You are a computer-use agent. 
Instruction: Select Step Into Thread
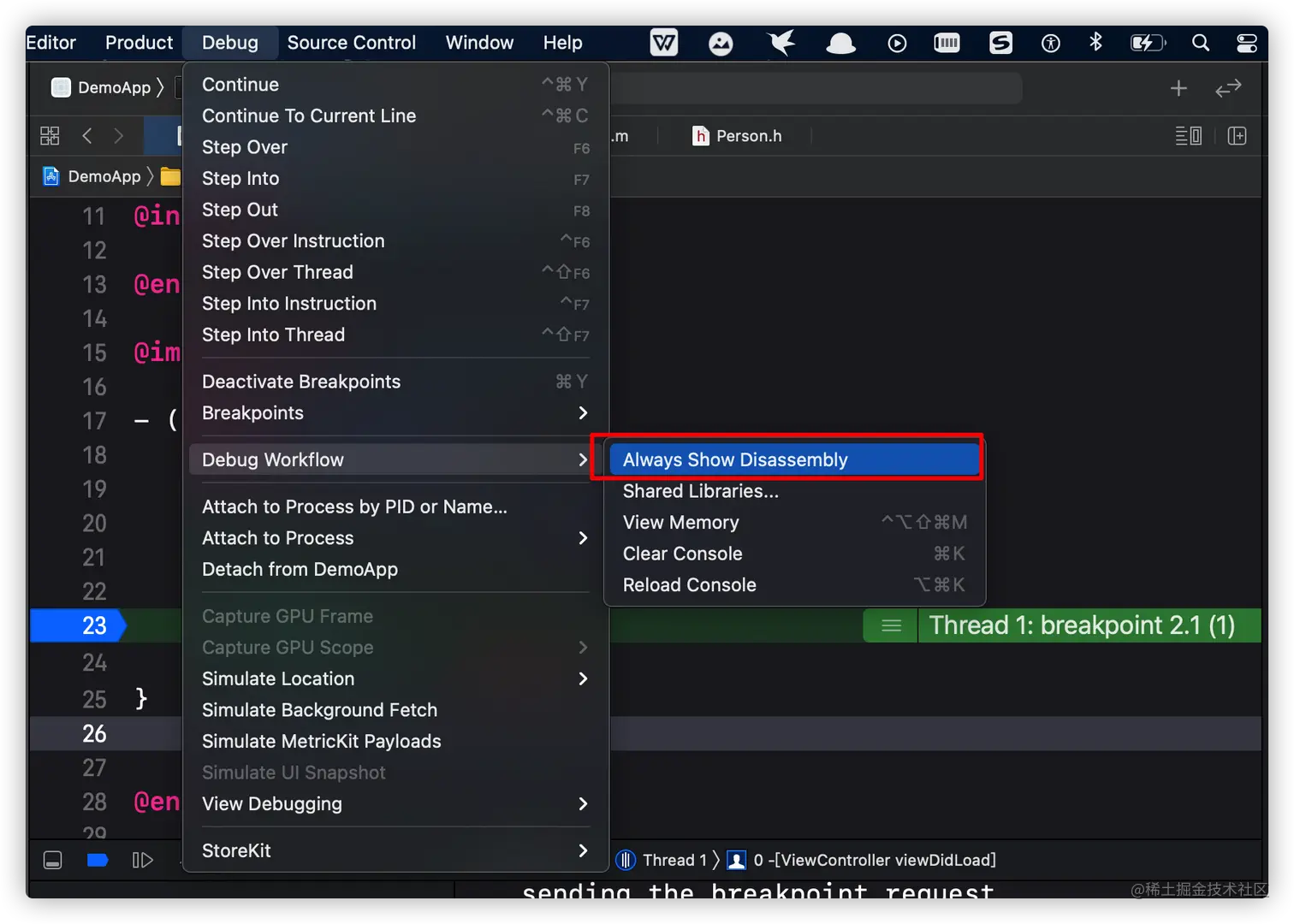395,335
